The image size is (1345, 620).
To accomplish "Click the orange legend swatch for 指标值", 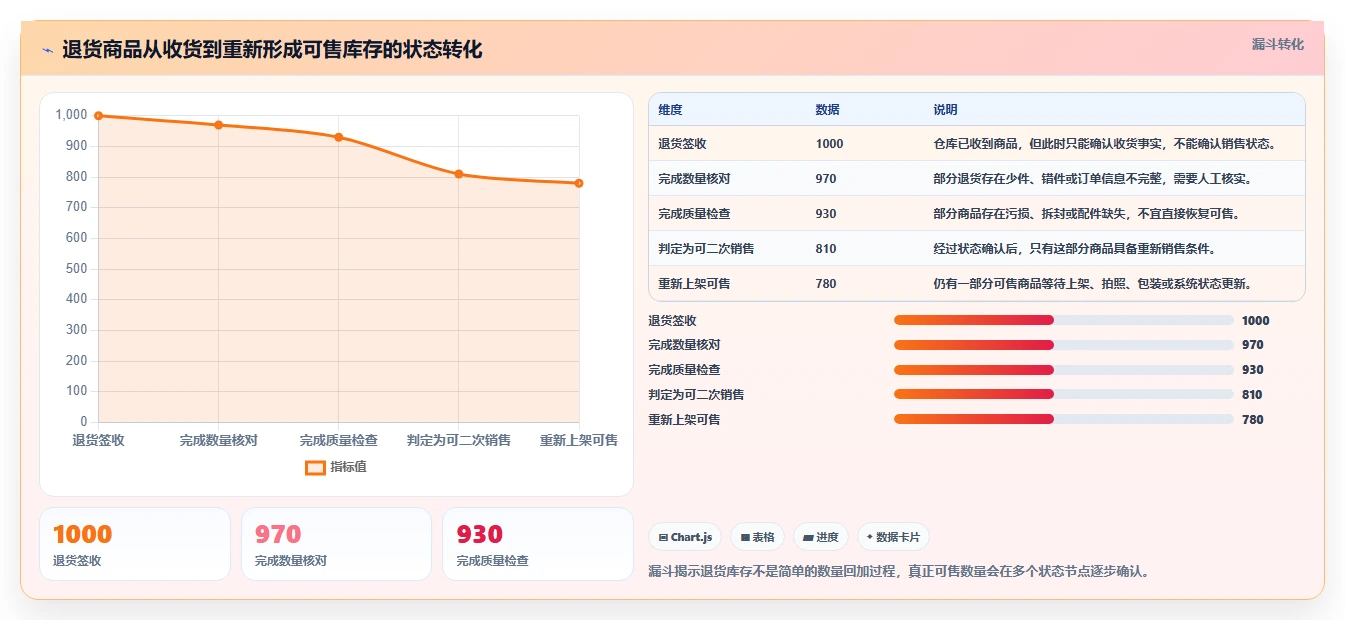I will click(x=315, y=467).
